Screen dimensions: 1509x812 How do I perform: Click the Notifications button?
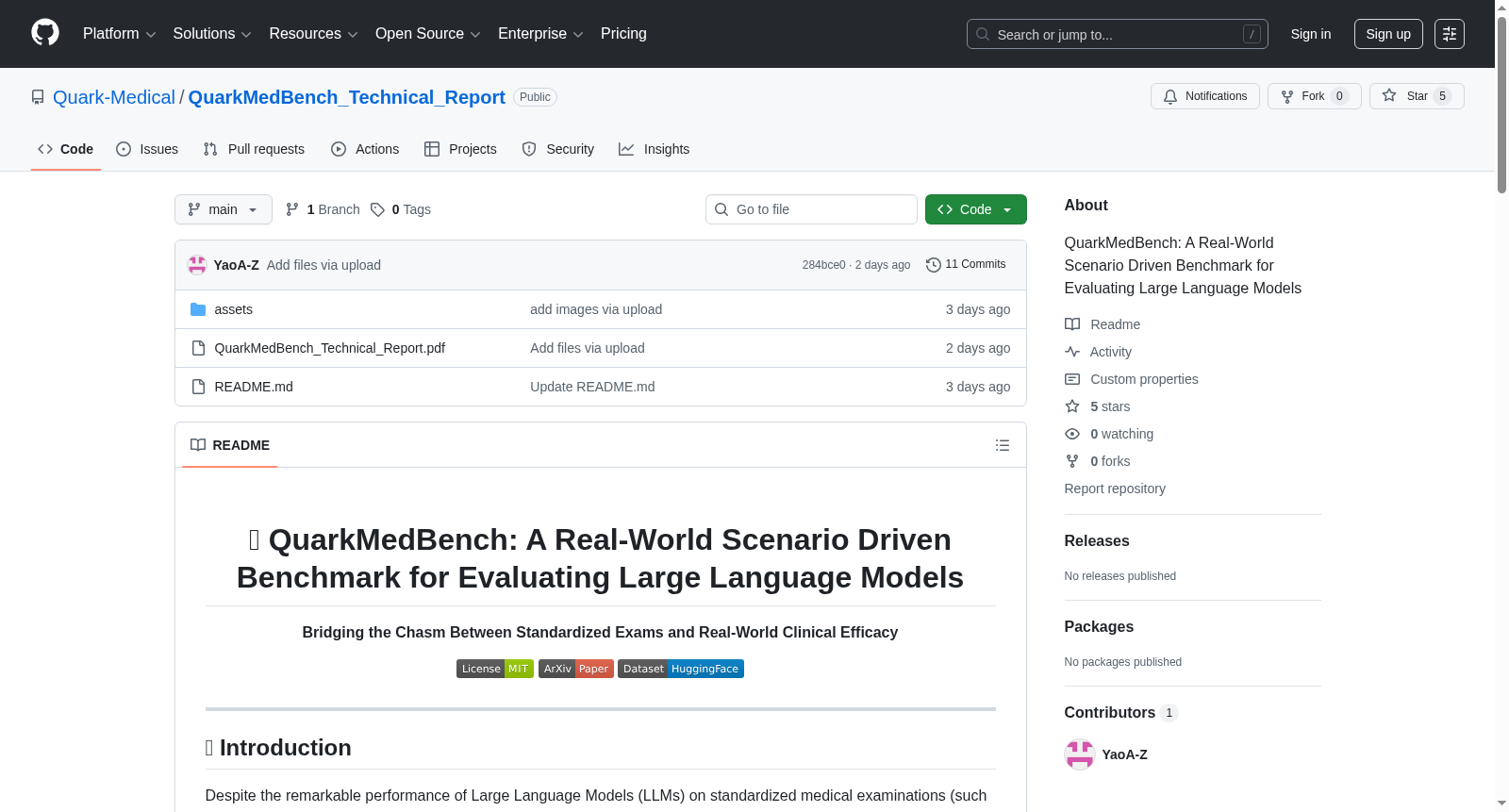(x=1205, y=96)
